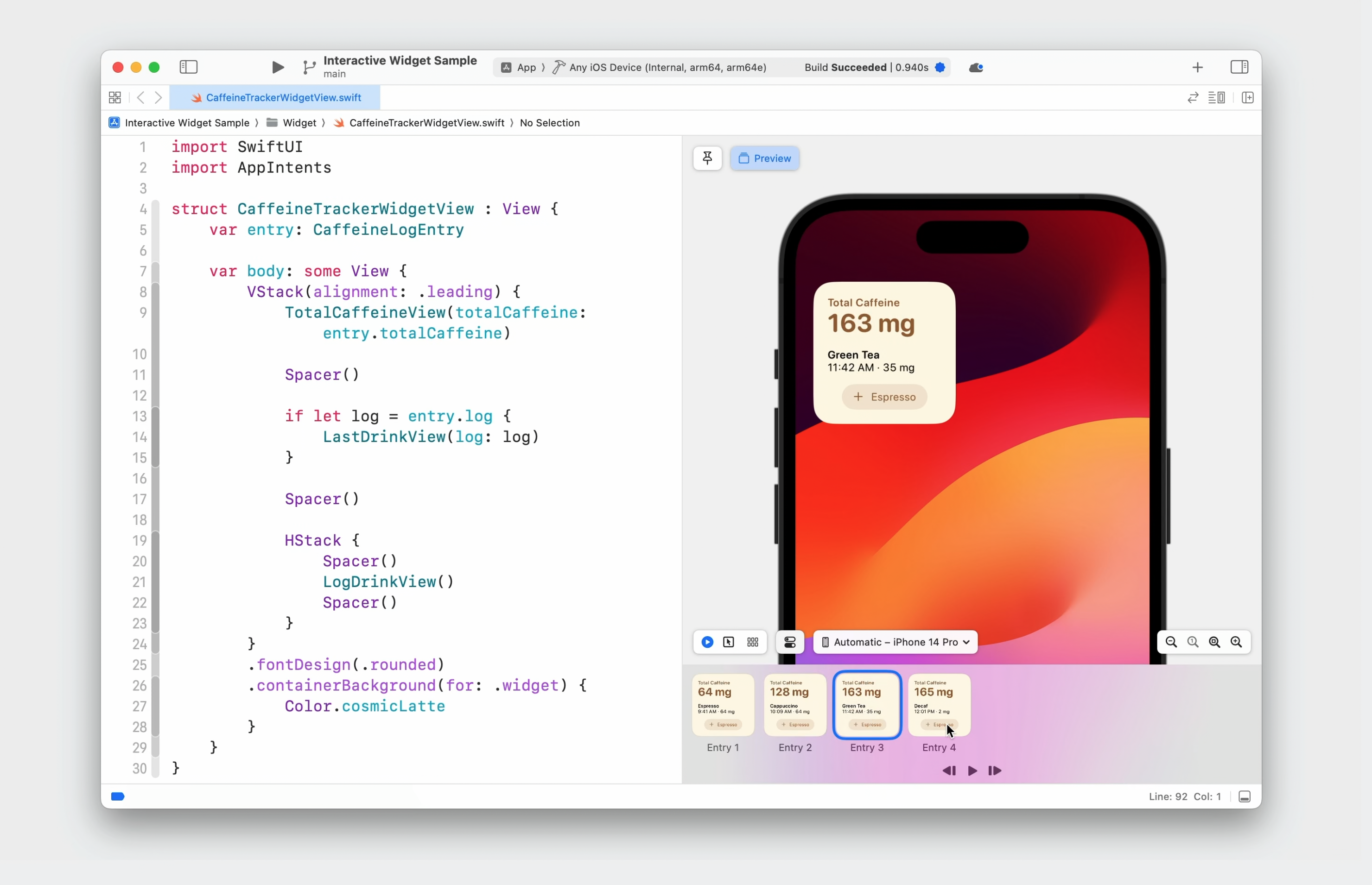Screen dimensions: 1372x885
Task: Choose Any iOS Device run destination
Action: (660, 67)
